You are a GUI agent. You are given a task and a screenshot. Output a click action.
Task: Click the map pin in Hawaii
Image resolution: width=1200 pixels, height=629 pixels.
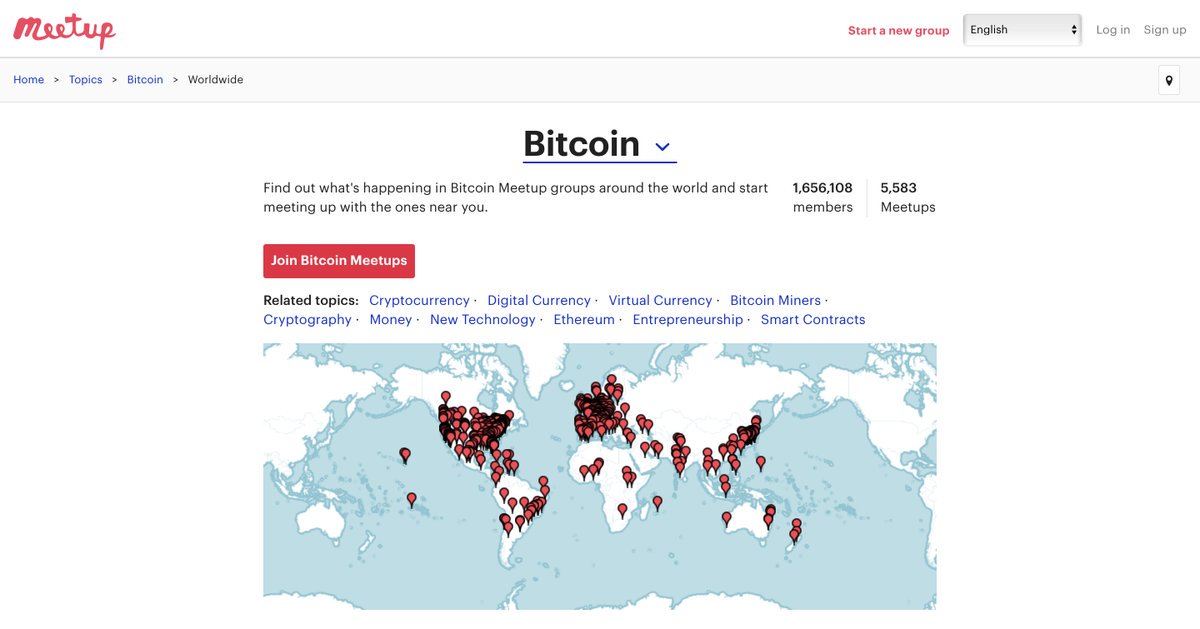[x=405, y=455]
